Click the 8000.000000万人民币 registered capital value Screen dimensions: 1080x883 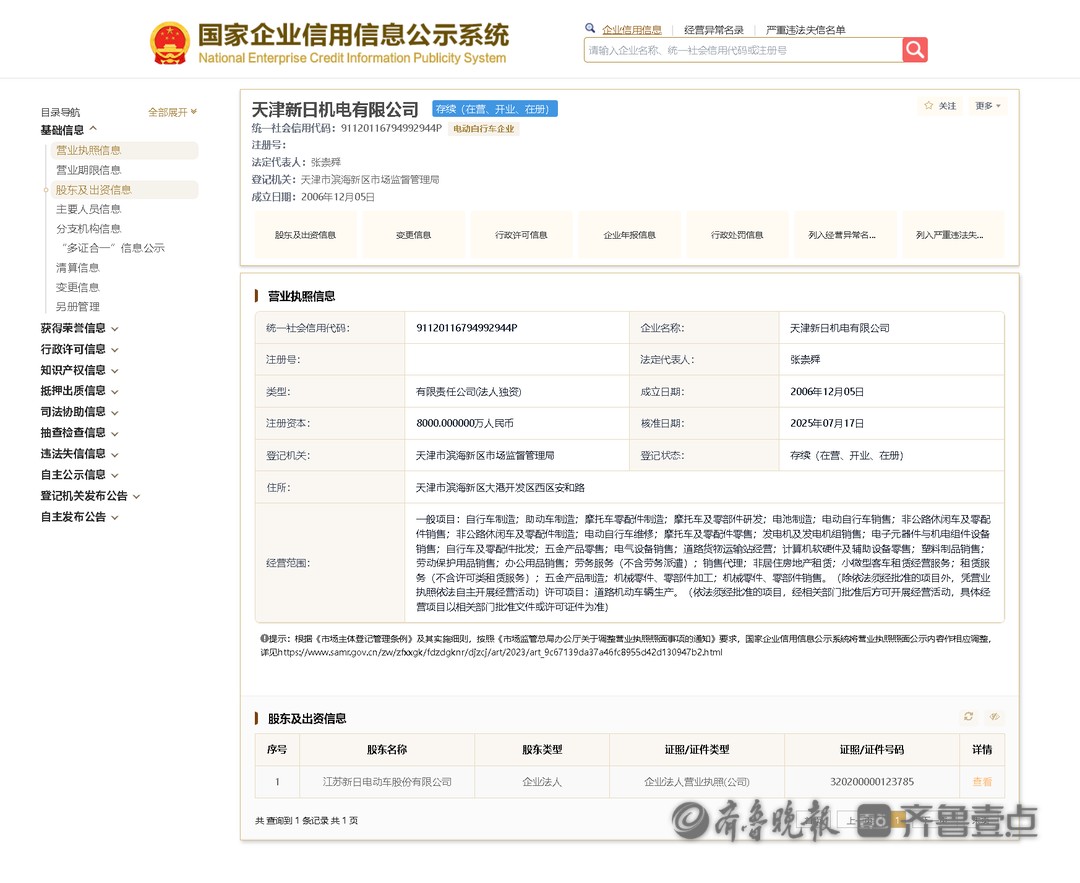tap(464, 423)
